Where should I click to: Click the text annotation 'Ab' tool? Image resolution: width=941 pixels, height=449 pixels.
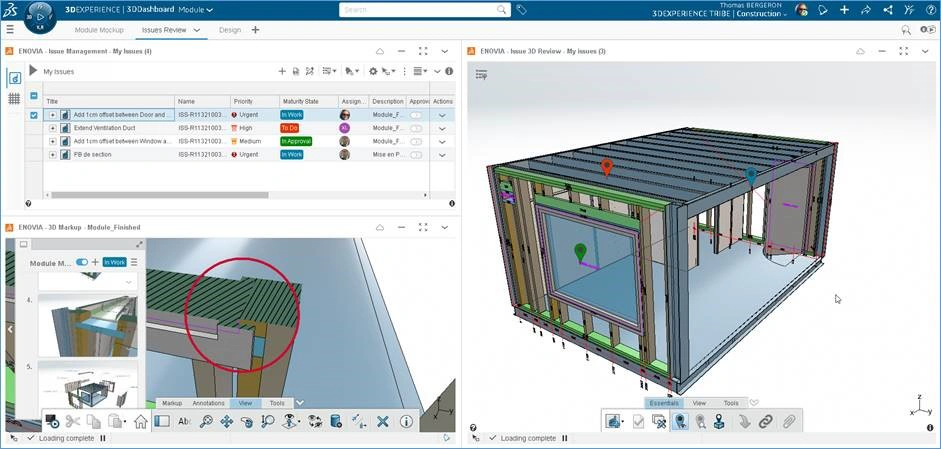tap(184, 421)
